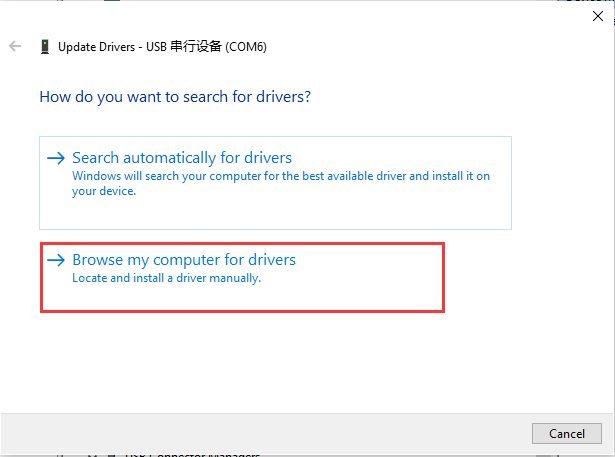This screenshot has width=615, height=457.
Task: Select Browse my computer for drivers
Action: 184,260
